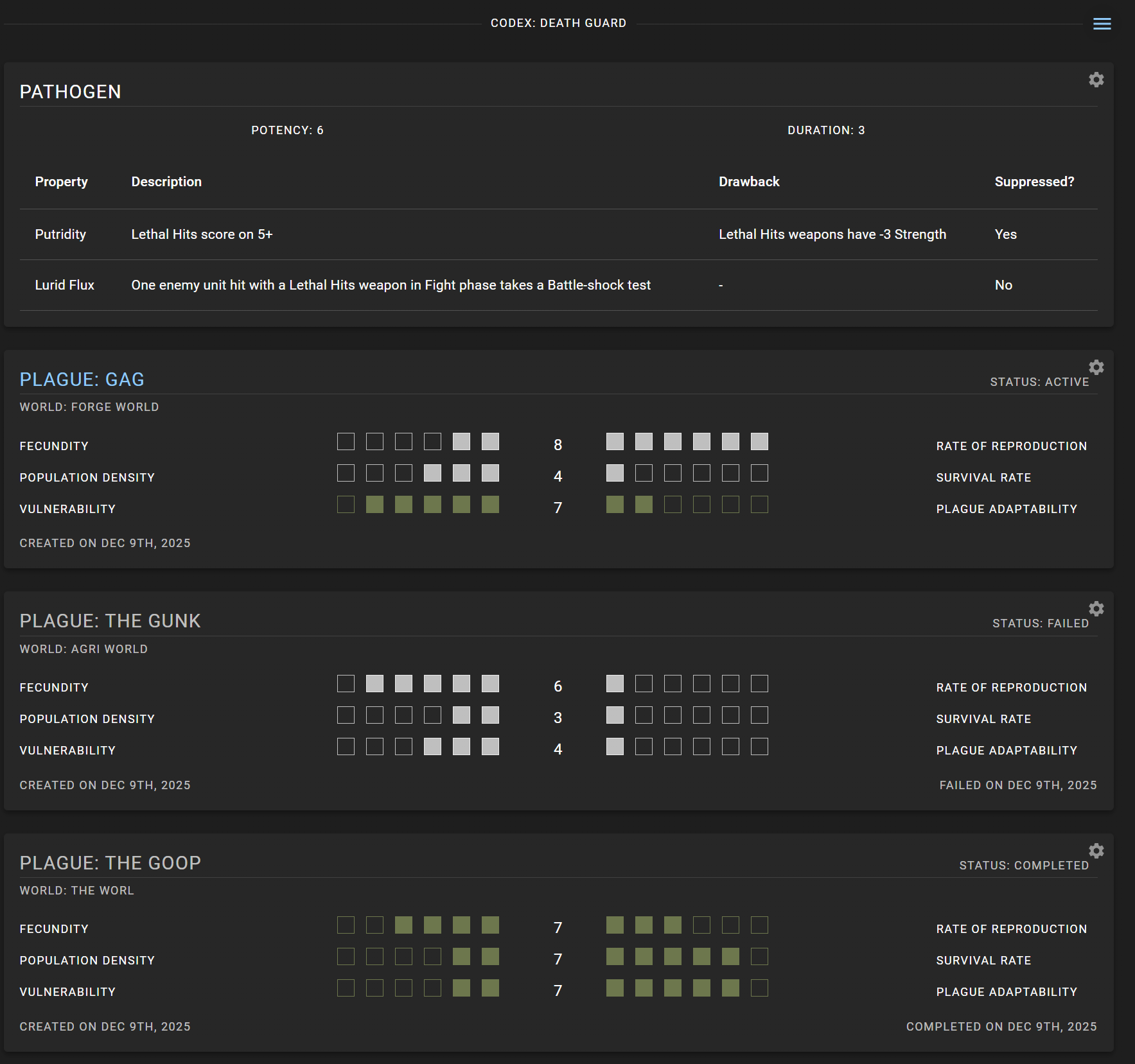1135x1064 pixels.
Task: Select the Lurid Flux property row
Action: (x=558, y=285)
